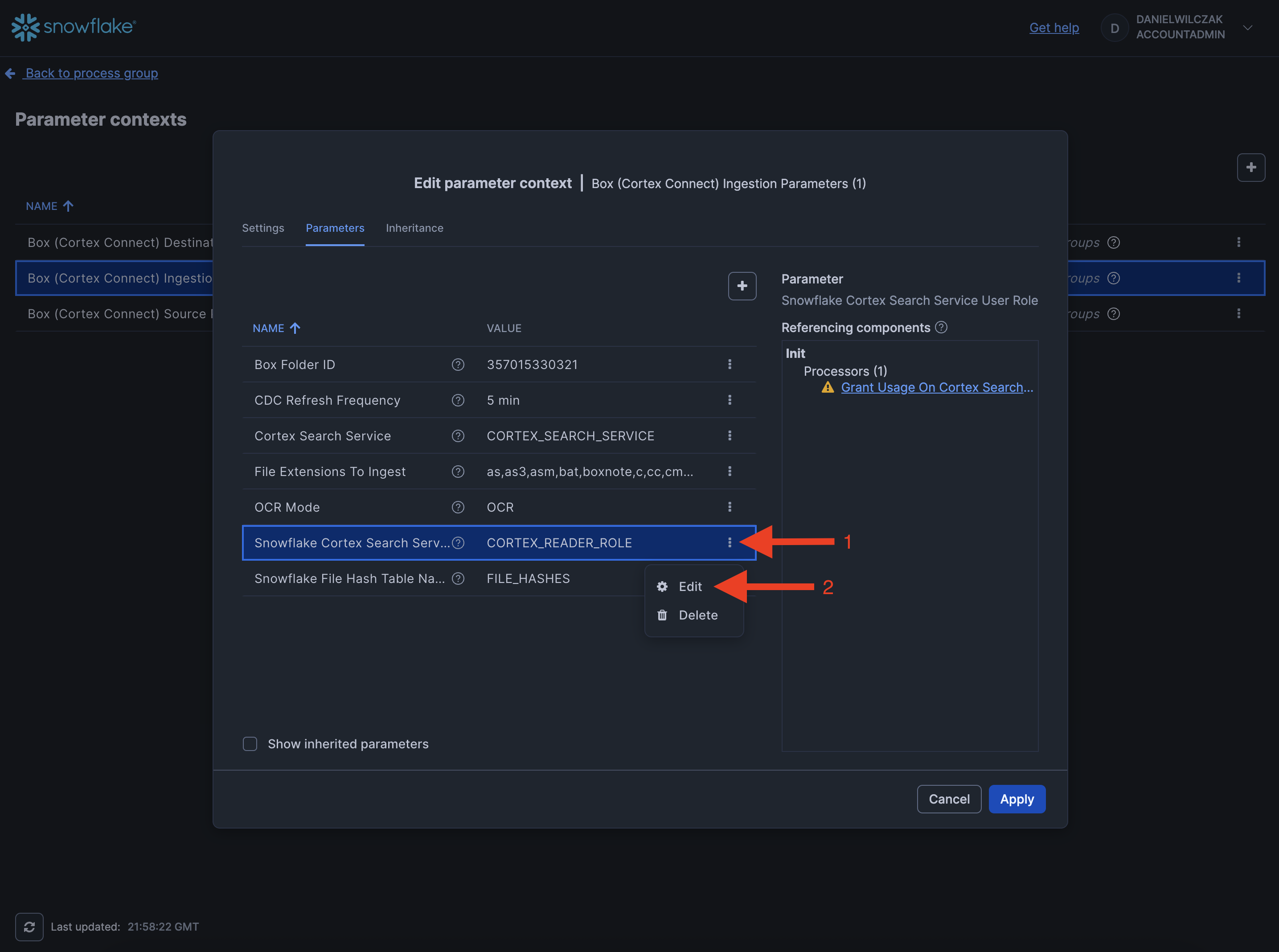This screenshot has height=952, width=1279.
Task: Click the help icon for CDC Refresh Frequency
Action: pyautogui.click(x=458, y=400)
